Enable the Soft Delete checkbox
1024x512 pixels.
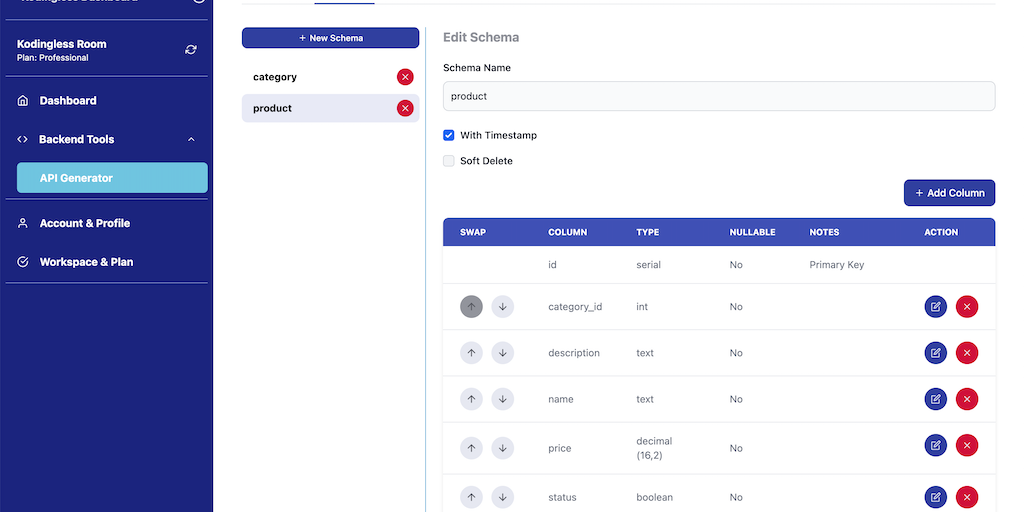449,161
